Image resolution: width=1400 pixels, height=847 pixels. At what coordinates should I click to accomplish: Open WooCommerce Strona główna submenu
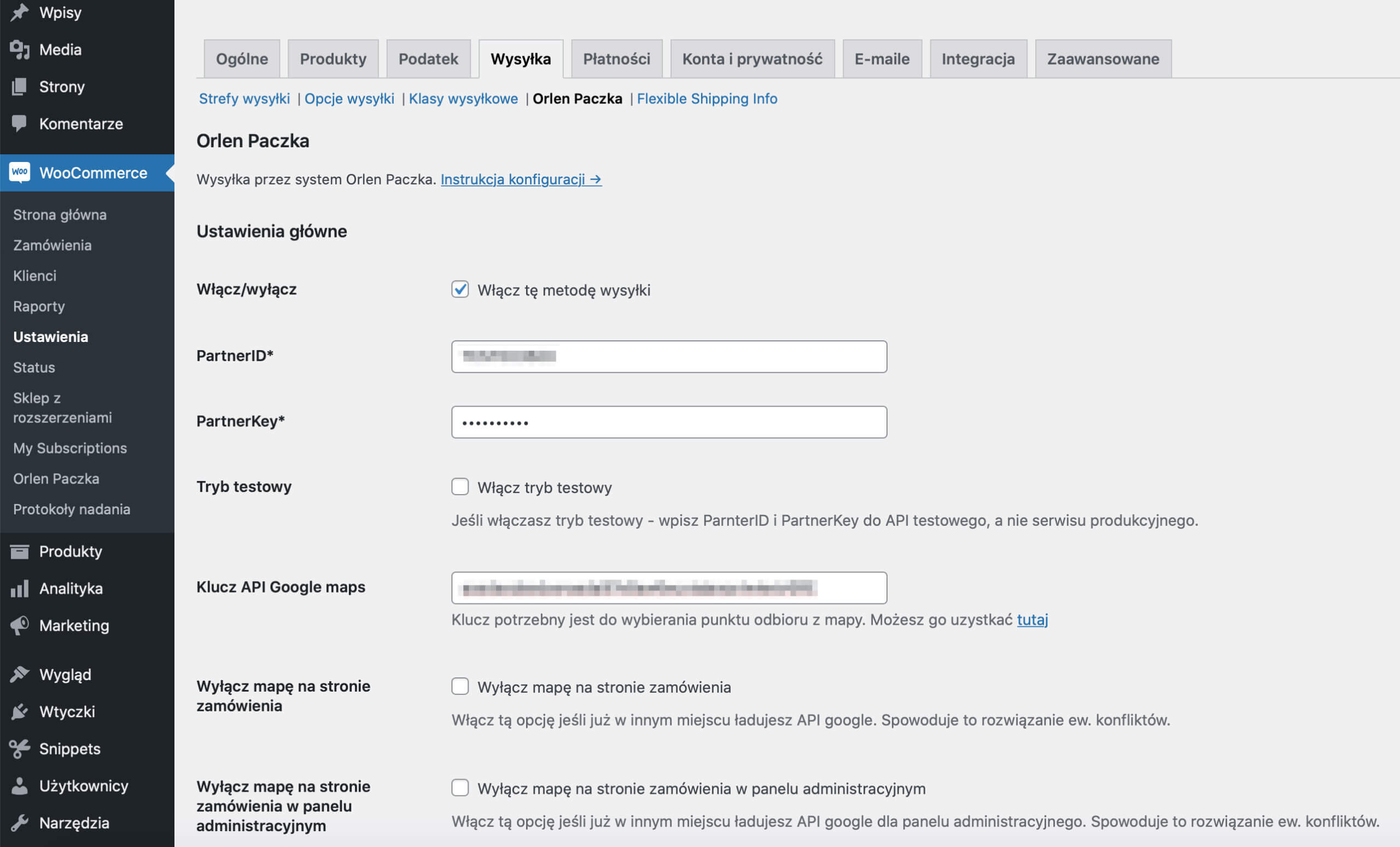click(x=60, y=214)
